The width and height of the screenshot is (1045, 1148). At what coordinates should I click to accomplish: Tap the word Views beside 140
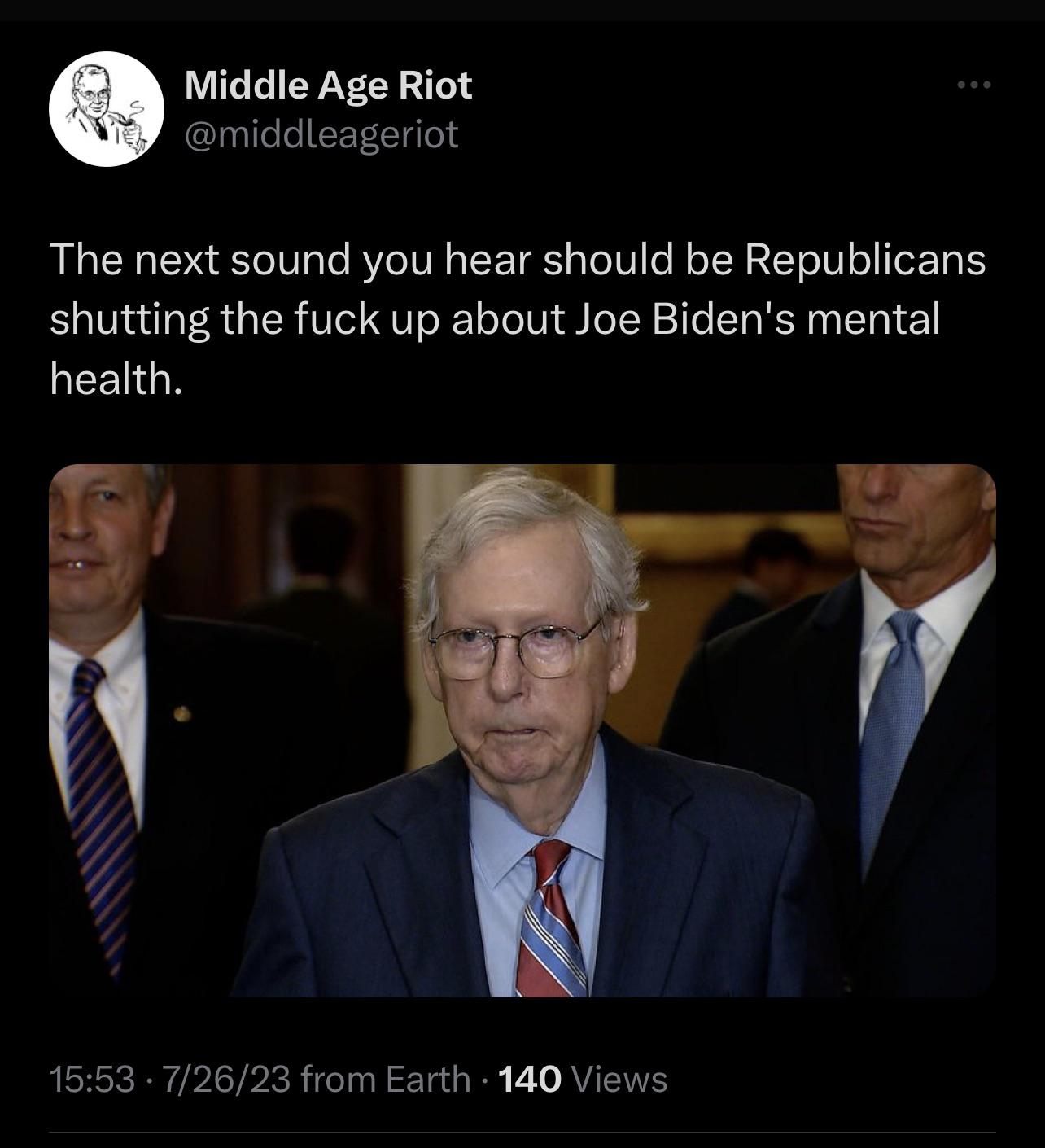coord(620,1080)
